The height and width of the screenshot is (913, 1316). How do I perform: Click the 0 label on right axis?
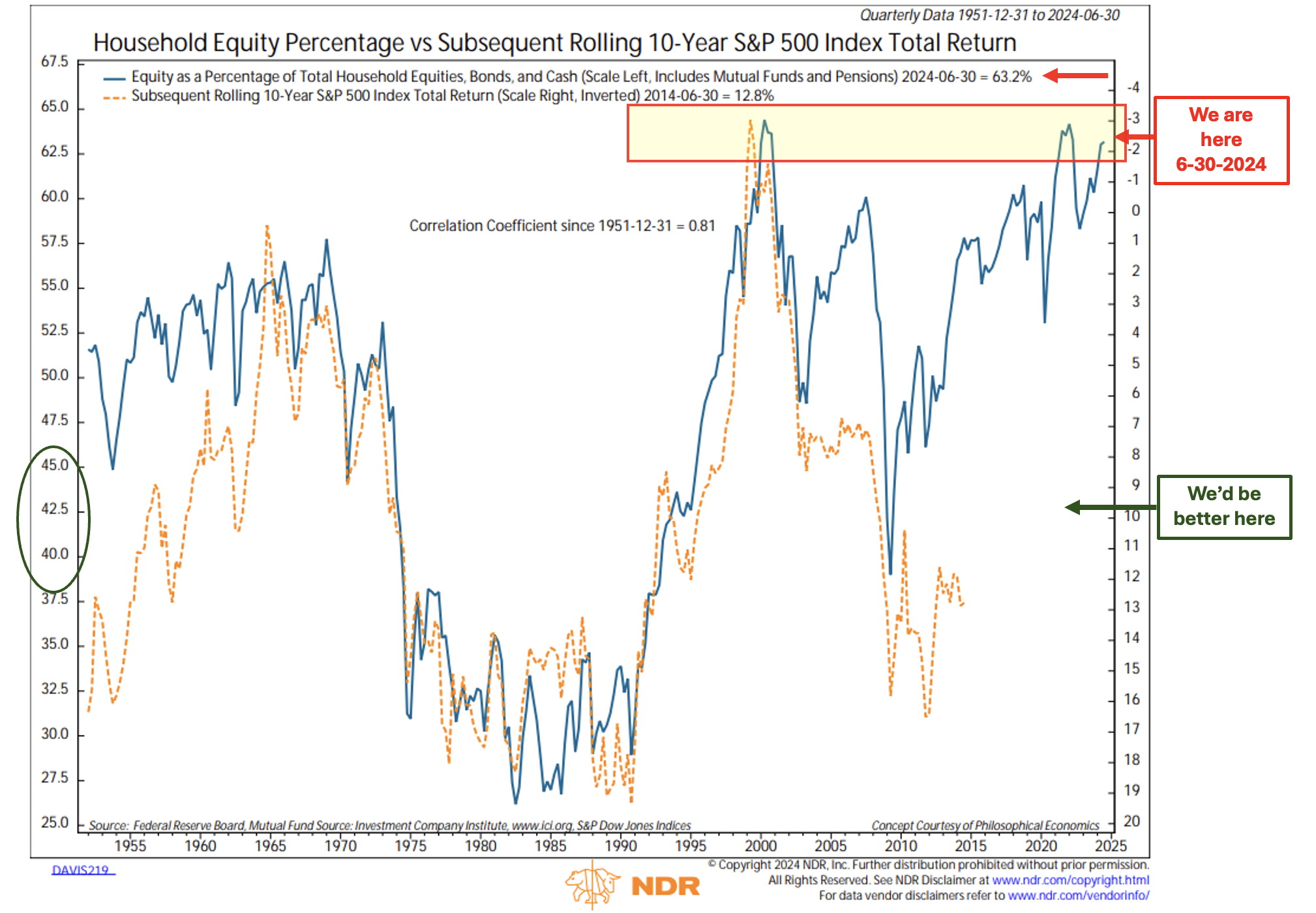click(x=1136, y=211)
